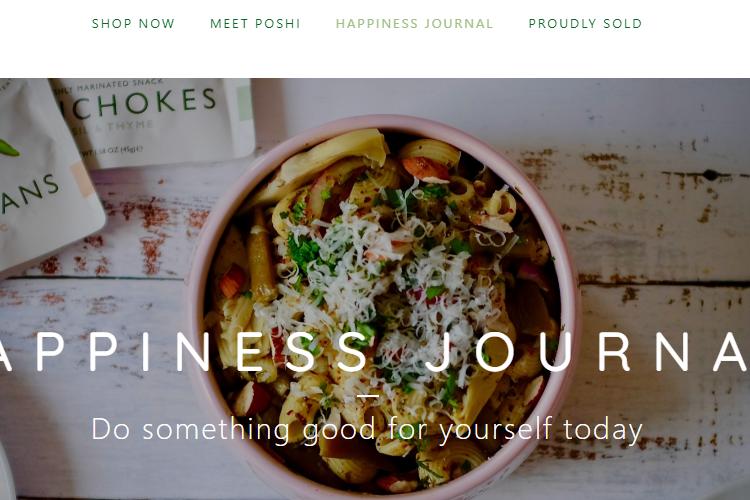Click the letter J in JOURNAL heading

pyautogui.click(x=441, y=354)
